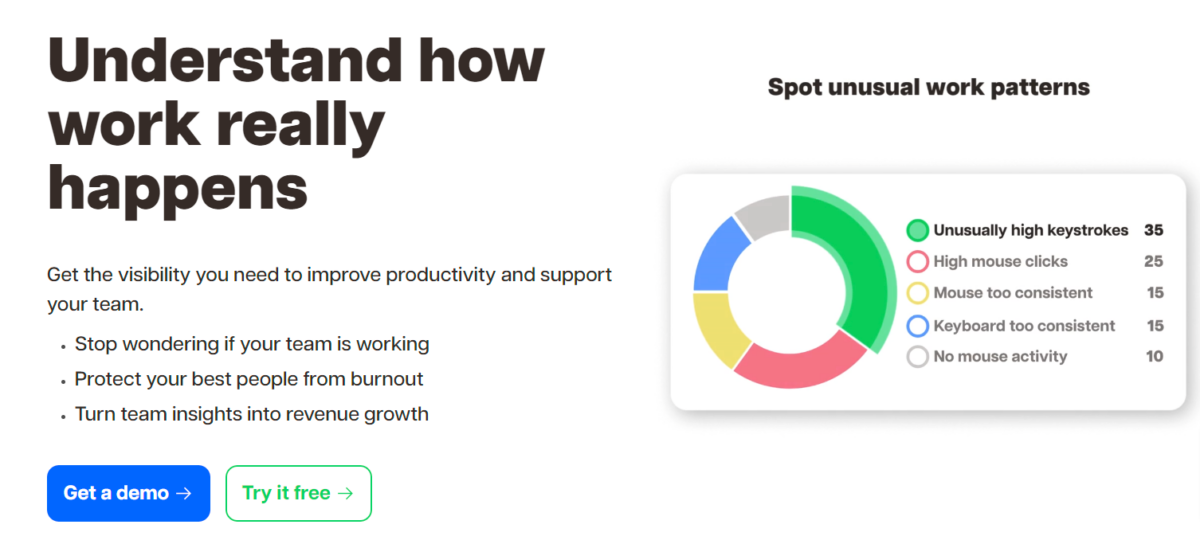
Task: Click the Spot unusual work patterns title
Action: 928,88
